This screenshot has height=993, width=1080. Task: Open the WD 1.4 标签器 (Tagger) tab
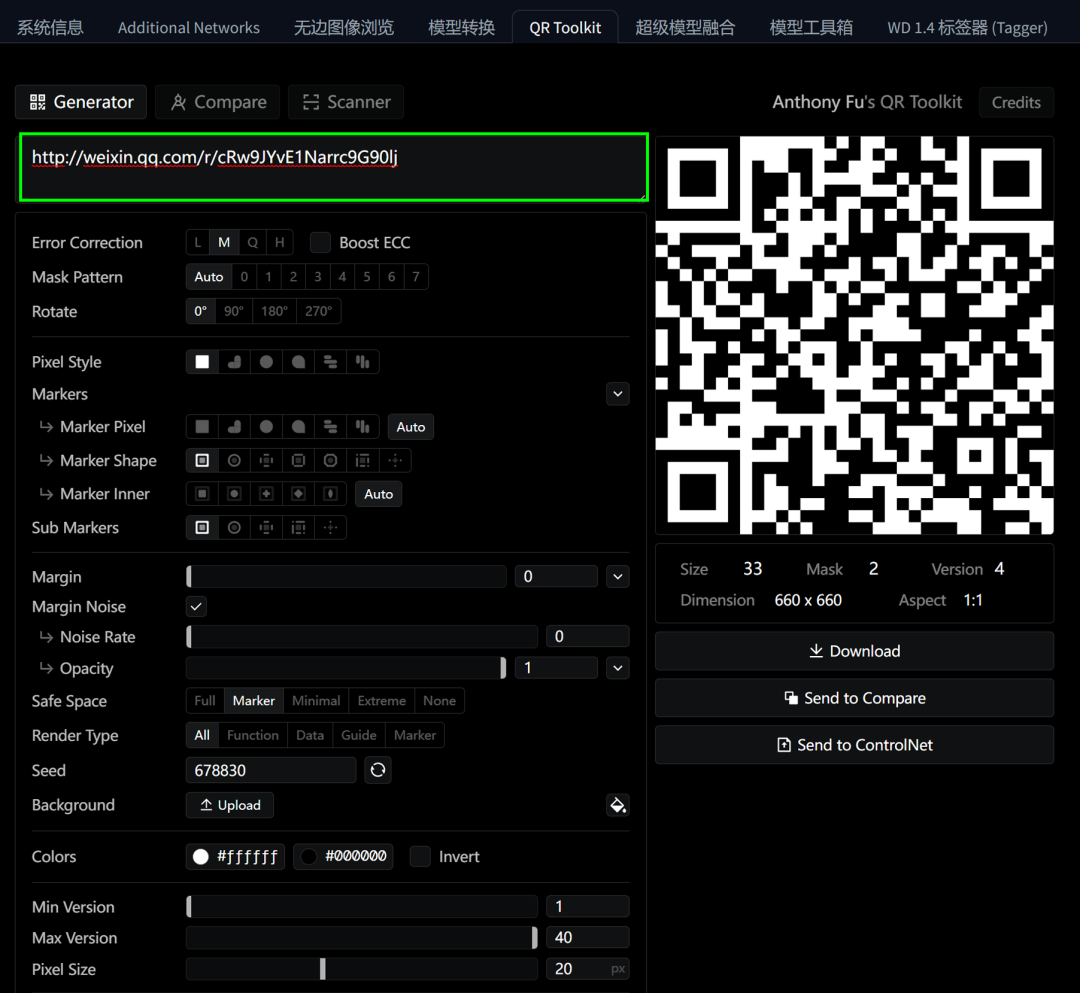click(967, 28)
